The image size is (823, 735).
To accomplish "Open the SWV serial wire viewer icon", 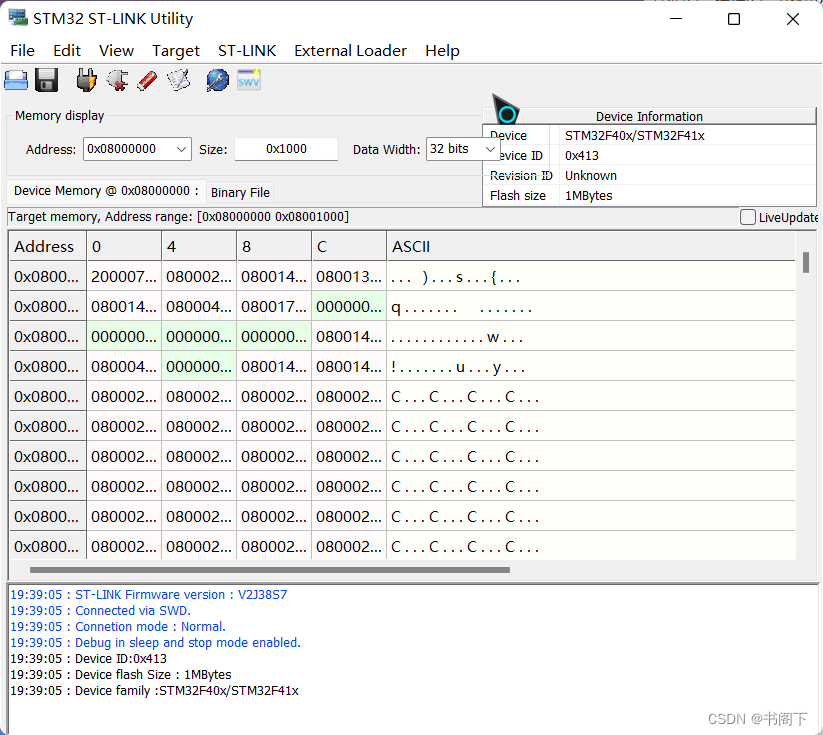I will (x=248, y=81).
